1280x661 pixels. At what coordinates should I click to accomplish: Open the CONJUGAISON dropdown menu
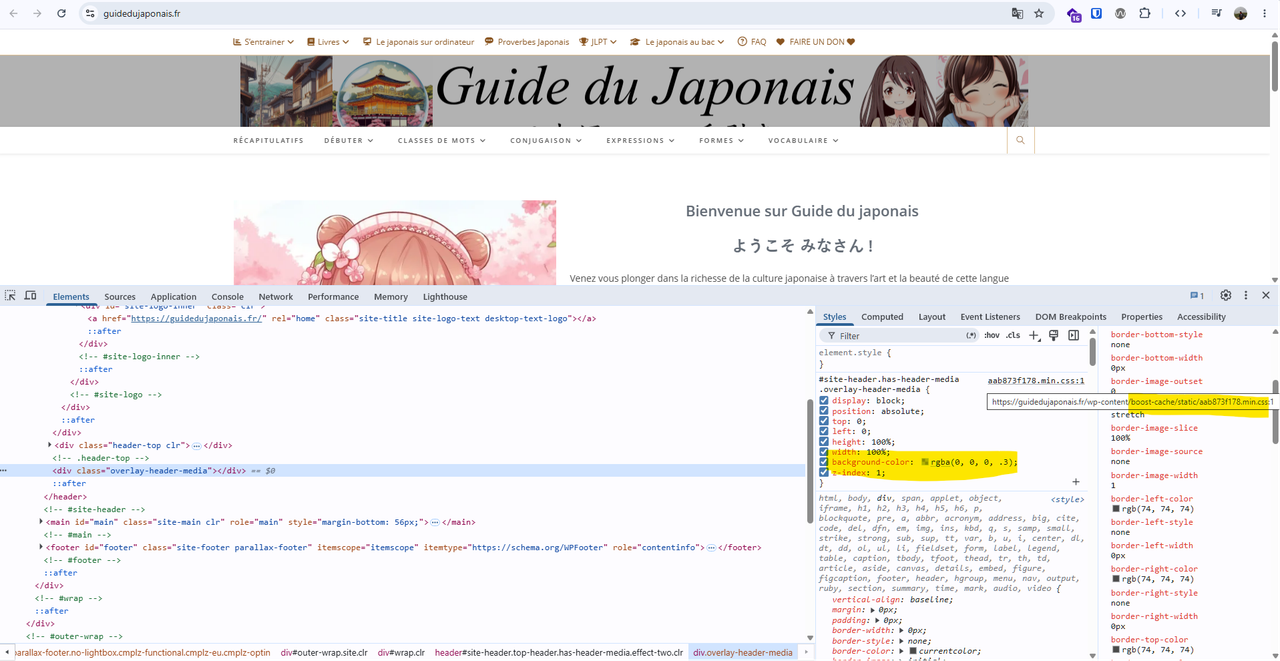coord(546,141)
